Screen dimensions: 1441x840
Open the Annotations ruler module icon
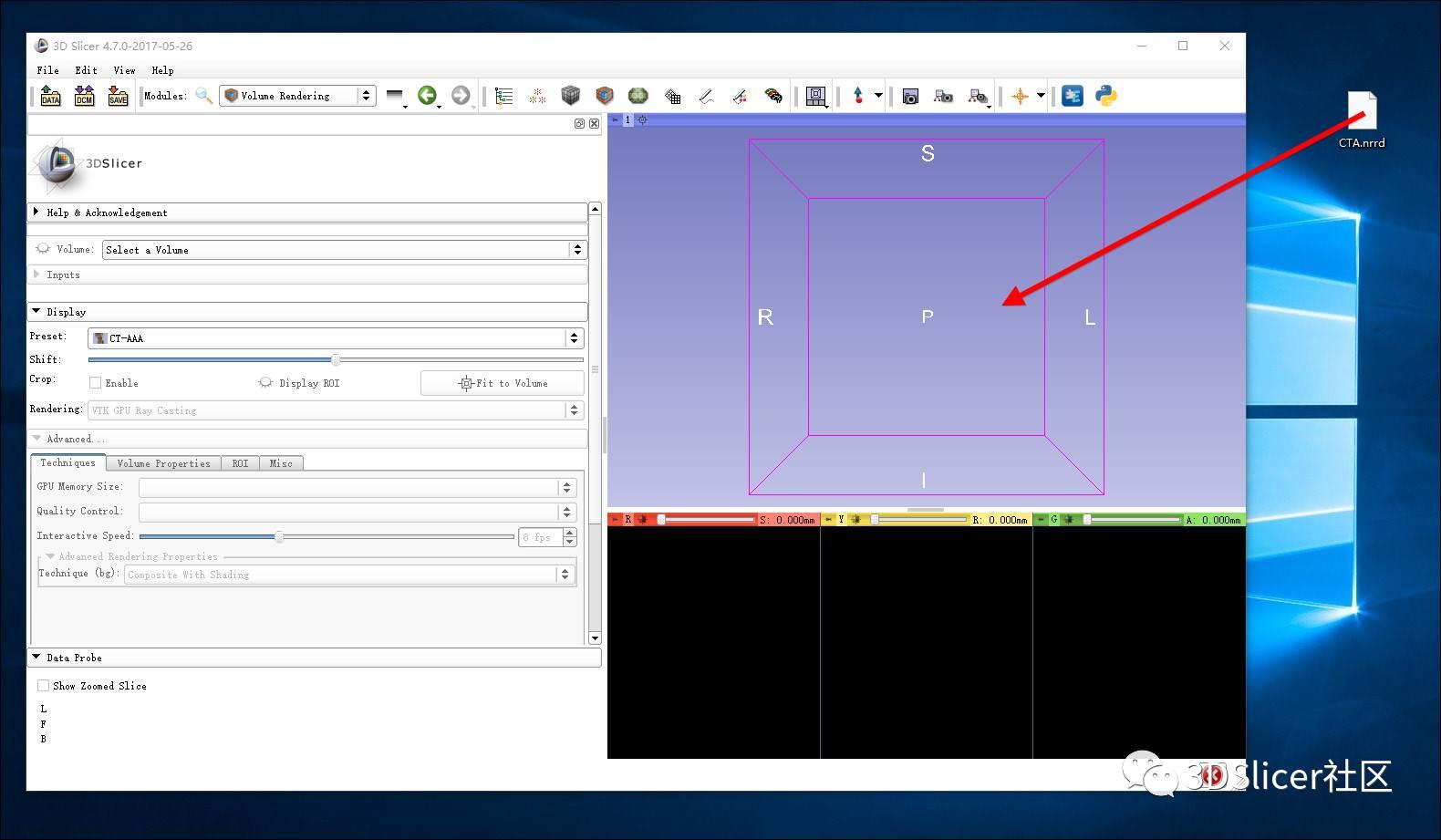(706, 96)
